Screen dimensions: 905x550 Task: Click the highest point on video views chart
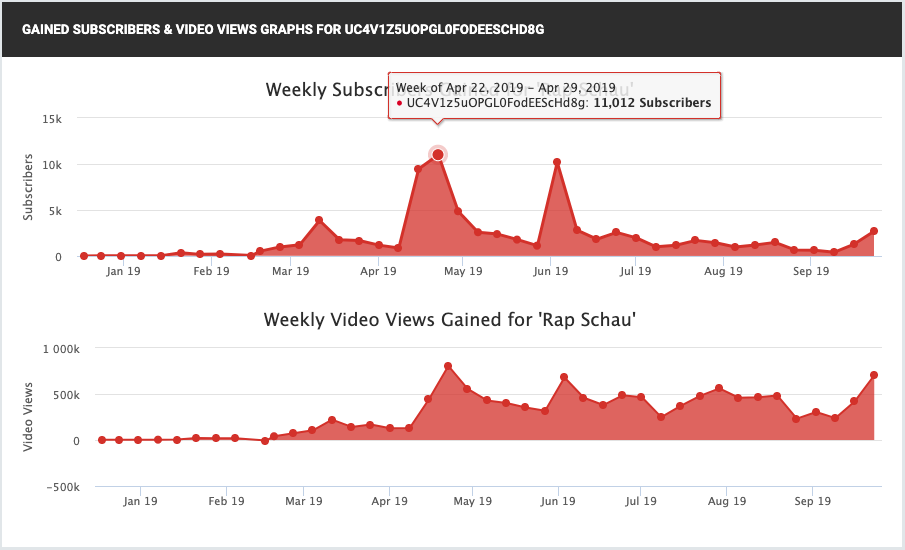coord(448,366)
